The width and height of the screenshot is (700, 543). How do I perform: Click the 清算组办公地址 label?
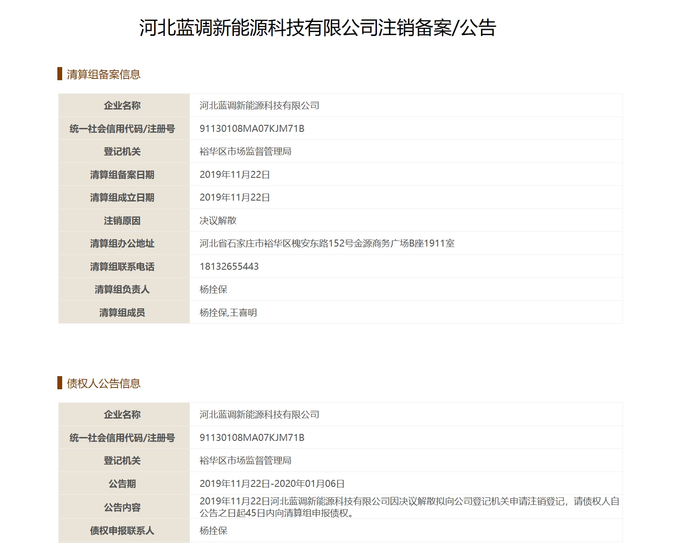pos(122,243)
